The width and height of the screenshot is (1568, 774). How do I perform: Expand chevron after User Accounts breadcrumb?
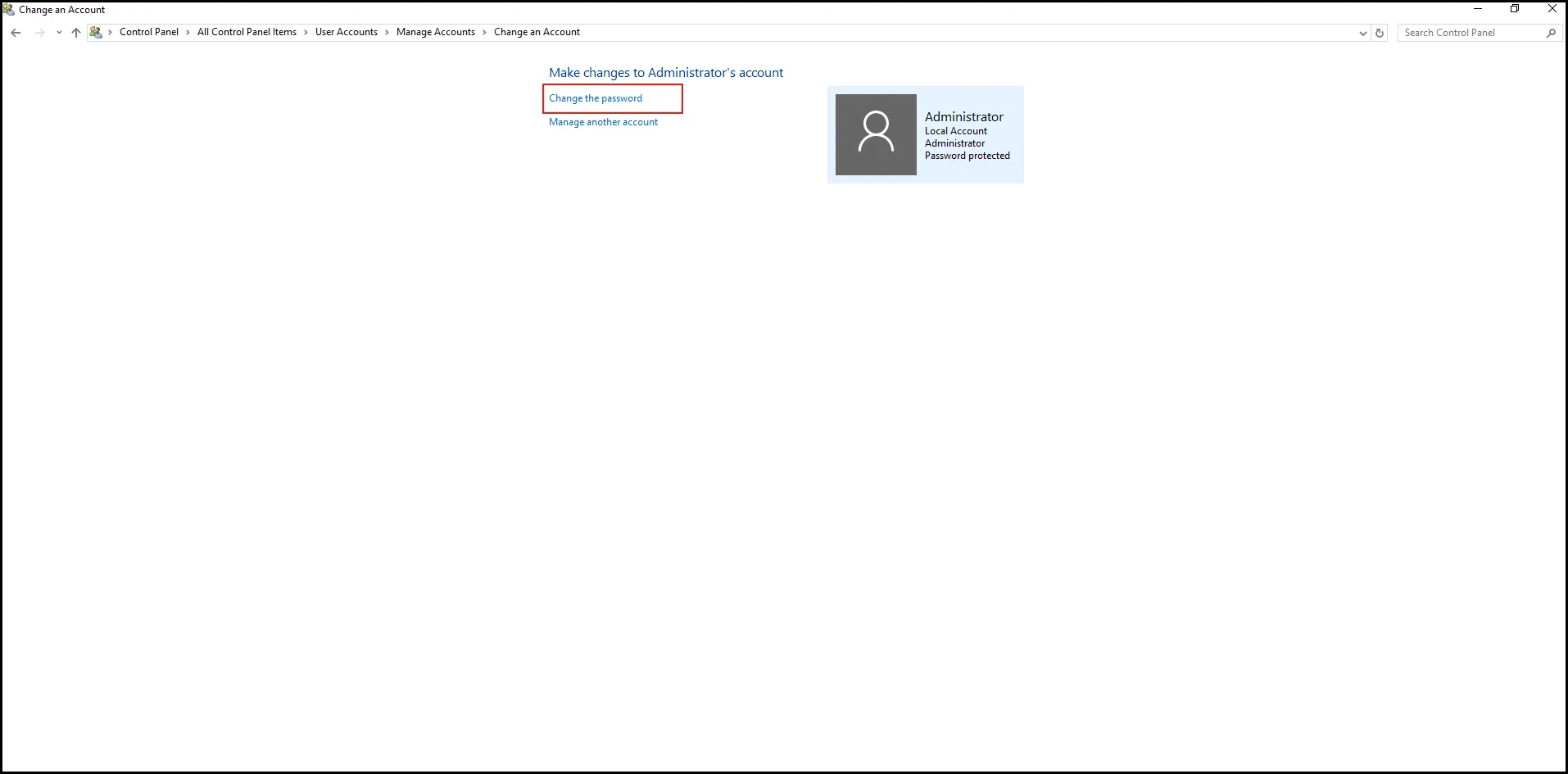387,33
